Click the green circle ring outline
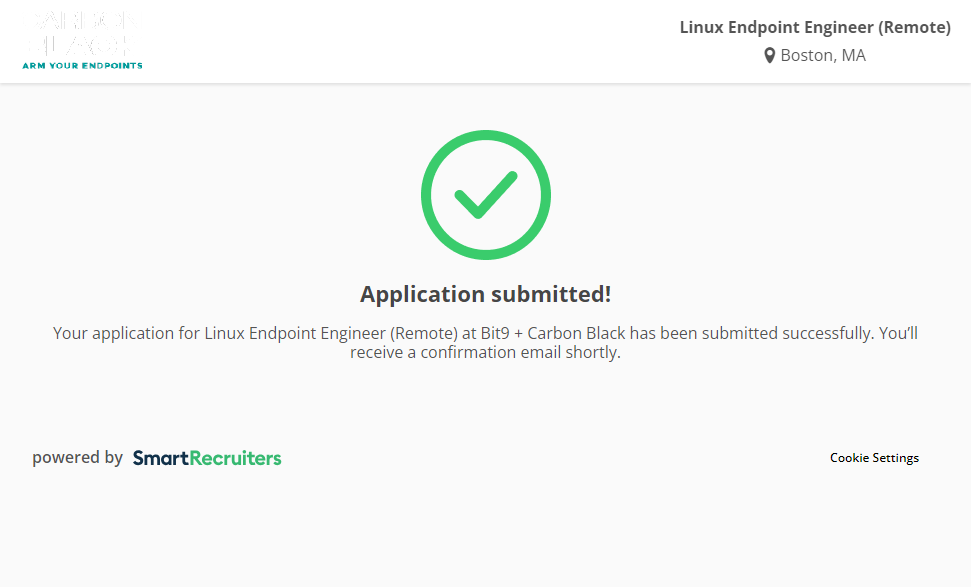The image size is (971, 587). pyautogui.click(x=429, y=195)
